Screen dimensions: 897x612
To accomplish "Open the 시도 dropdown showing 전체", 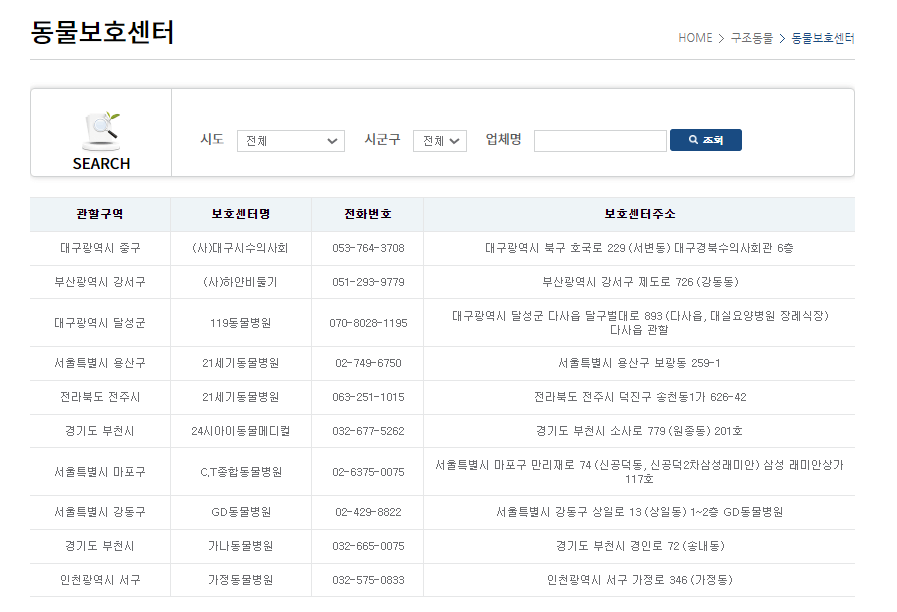I will pyautogui.click(x=290, y=140).
